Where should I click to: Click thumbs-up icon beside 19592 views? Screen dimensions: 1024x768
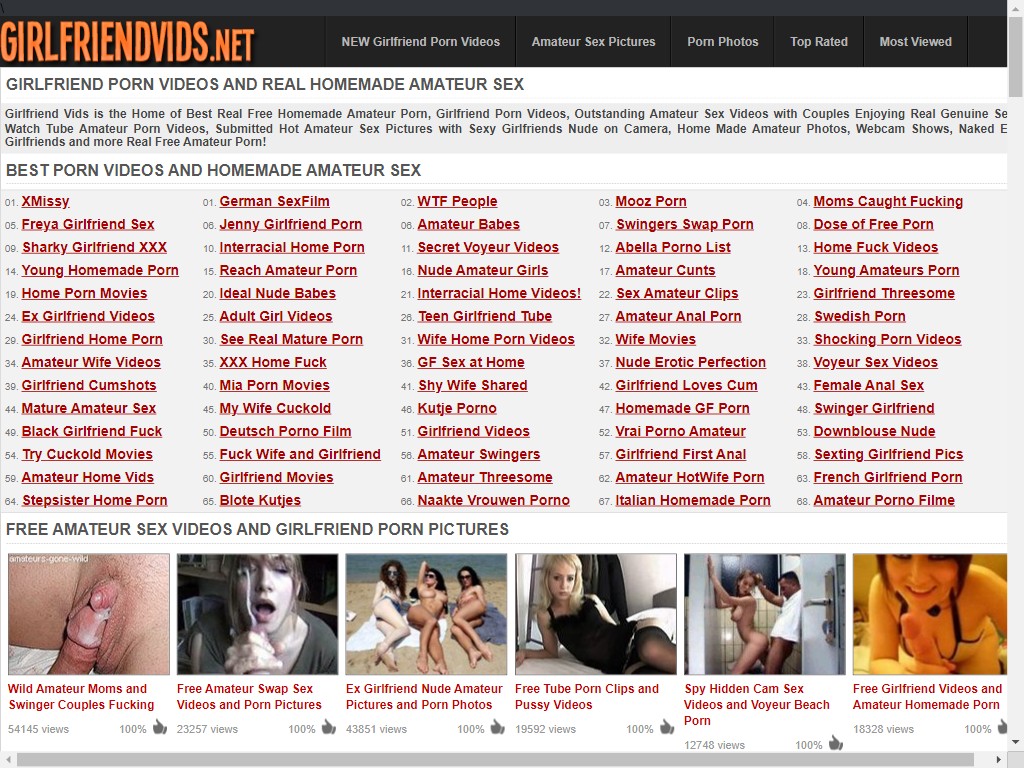pyautogui.click(x=667, y=728)
